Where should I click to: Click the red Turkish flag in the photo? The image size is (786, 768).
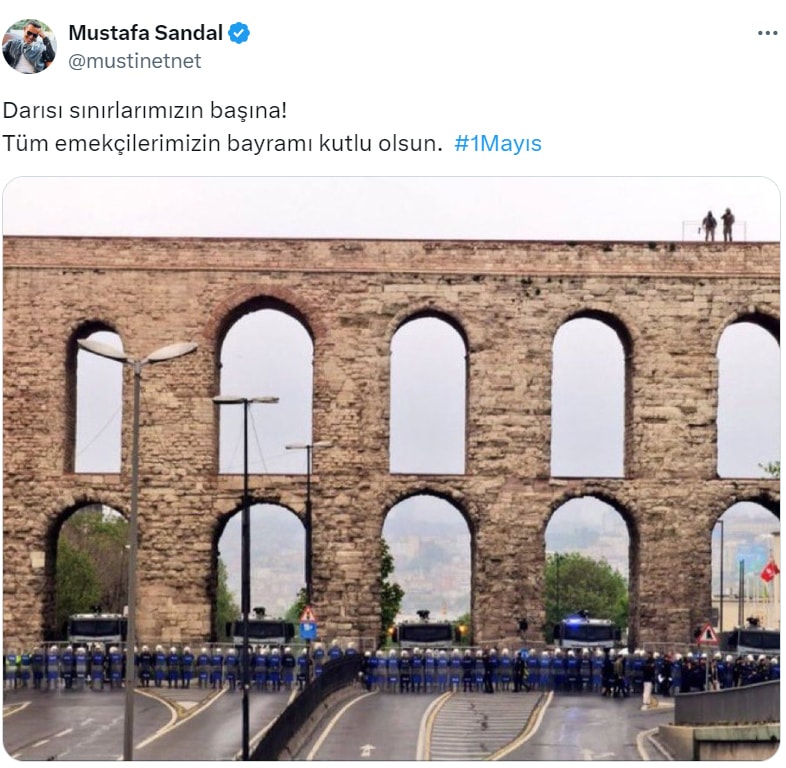[x=770, y=571]
